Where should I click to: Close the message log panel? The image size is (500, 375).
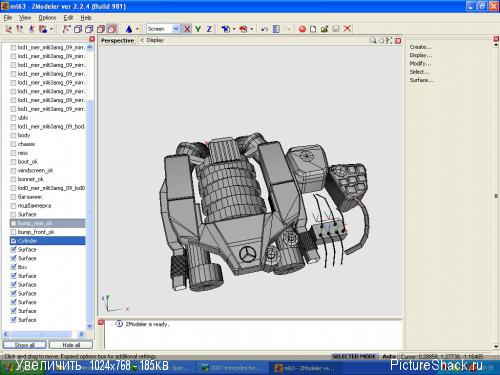(x=101, y=322)
